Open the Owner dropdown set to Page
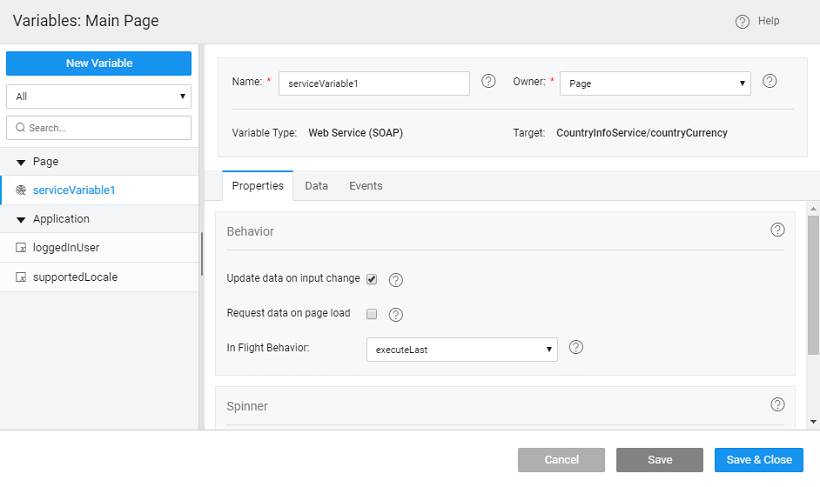 (x=655, y=84)
